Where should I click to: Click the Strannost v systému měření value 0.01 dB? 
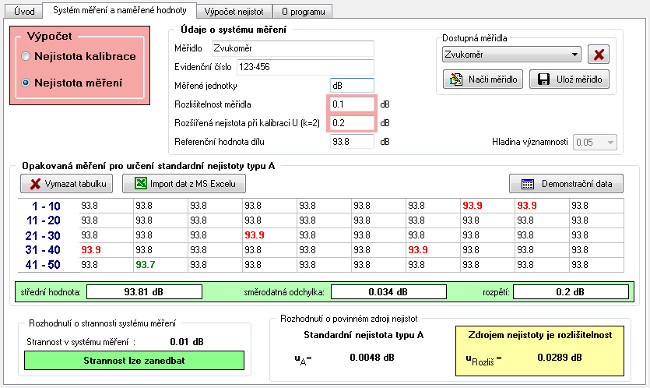(187, 342)
